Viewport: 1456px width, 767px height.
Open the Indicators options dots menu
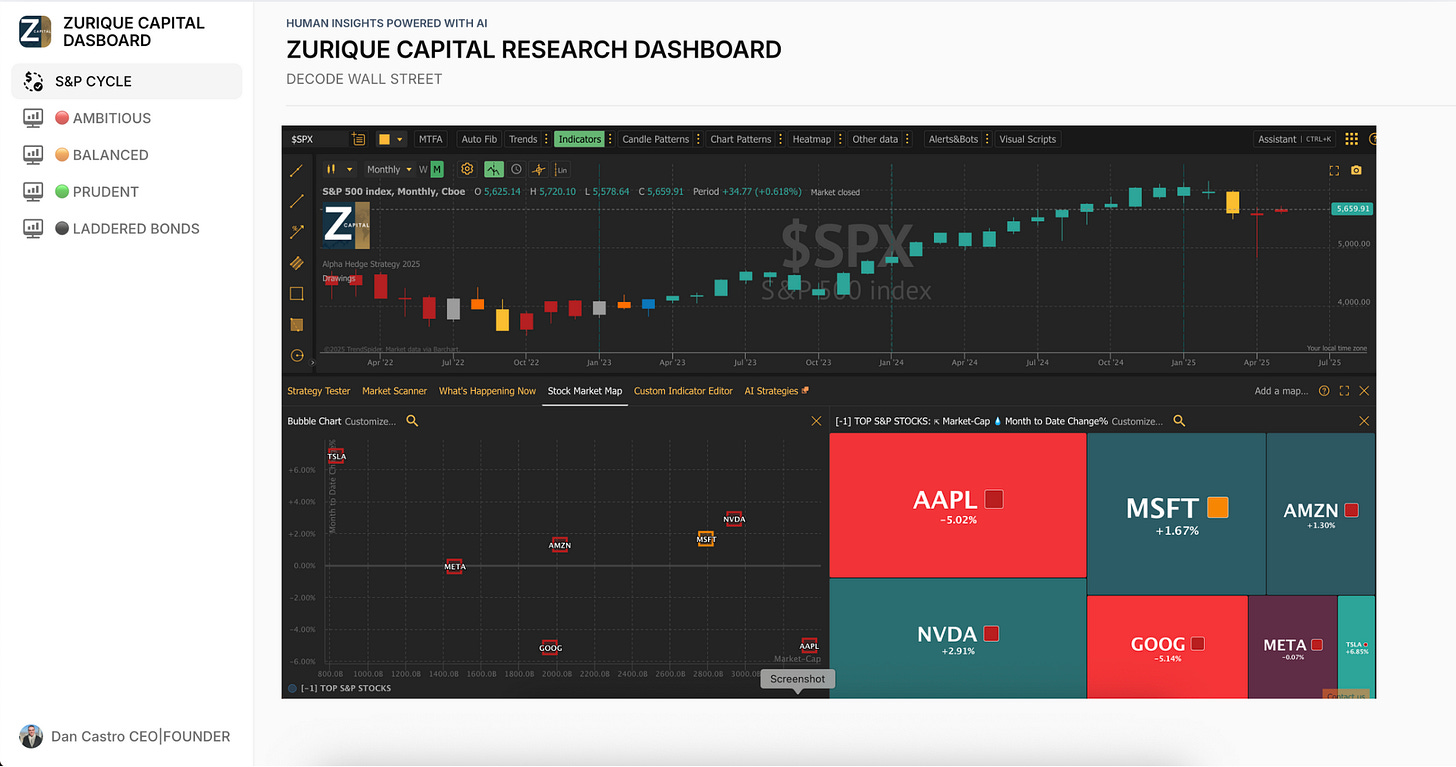pos(610,139)
